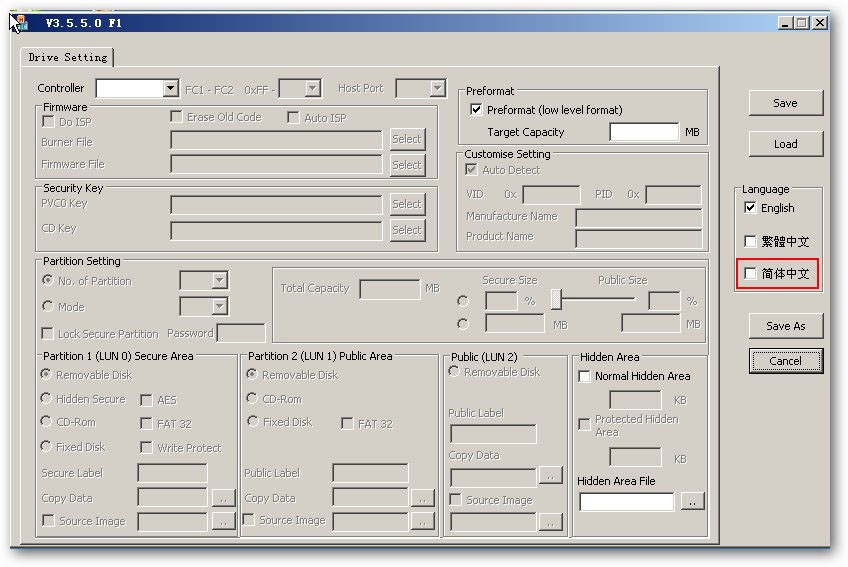Select Fixed Disk in Partition 2
Viewport: 848px width, 567px height.
tap(253, 421)
